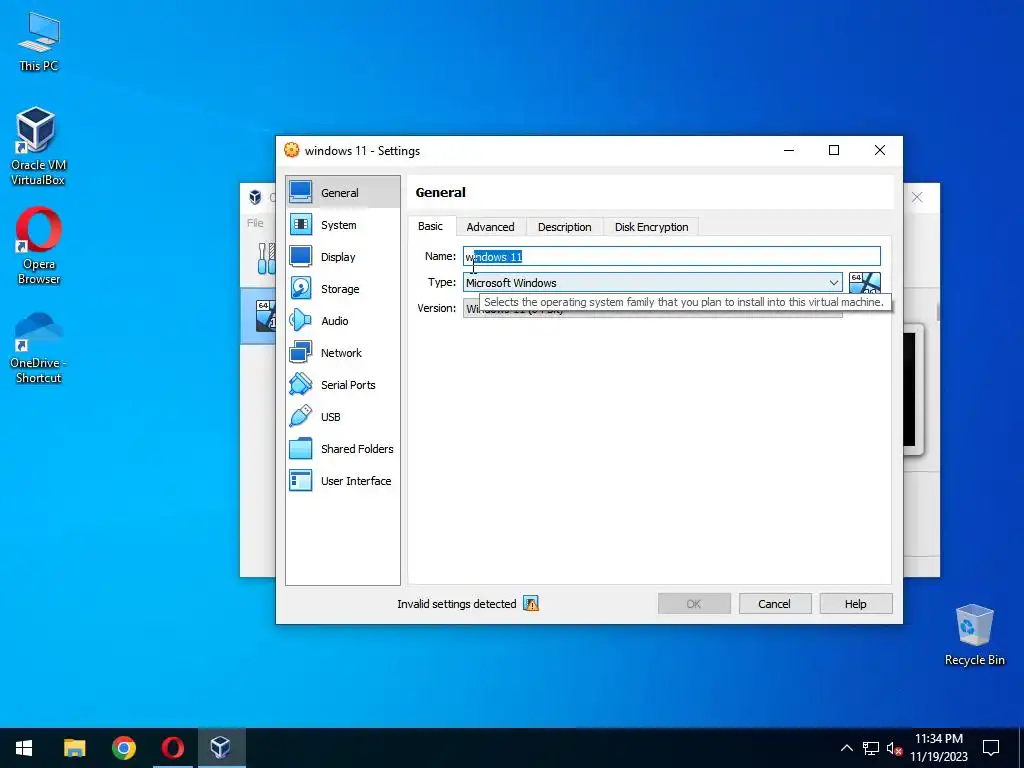
Task: Open This PC desktop icon
Action: pyautogui.click(x=39, y=42)
